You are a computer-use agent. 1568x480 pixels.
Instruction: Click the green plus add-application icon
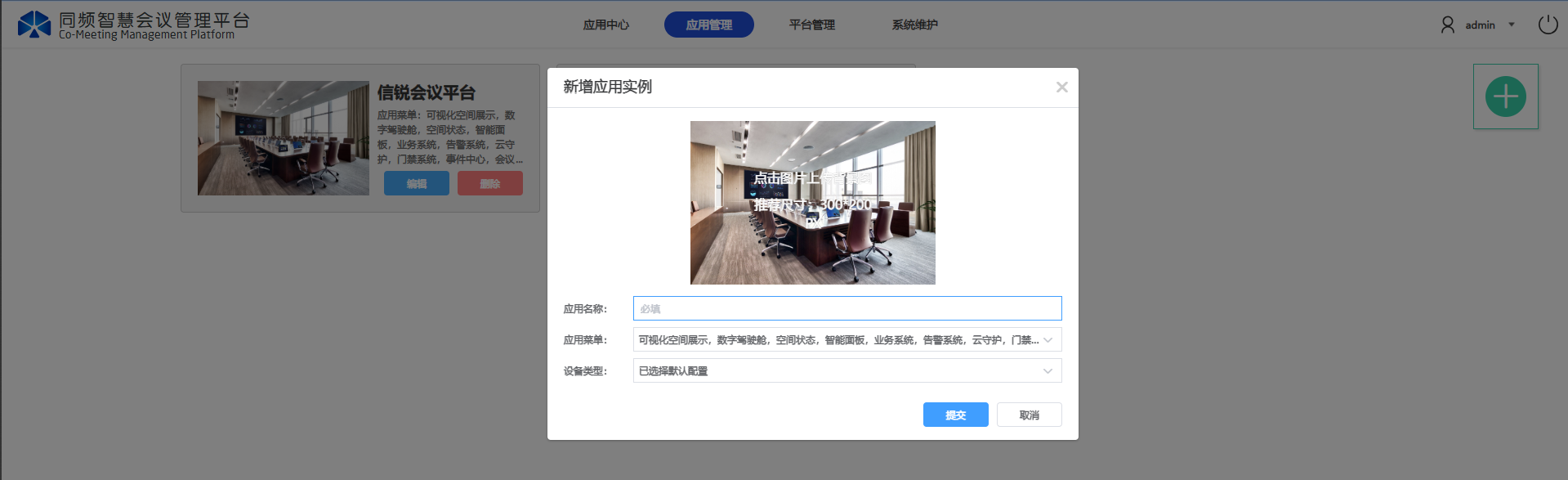(1505, 96)
